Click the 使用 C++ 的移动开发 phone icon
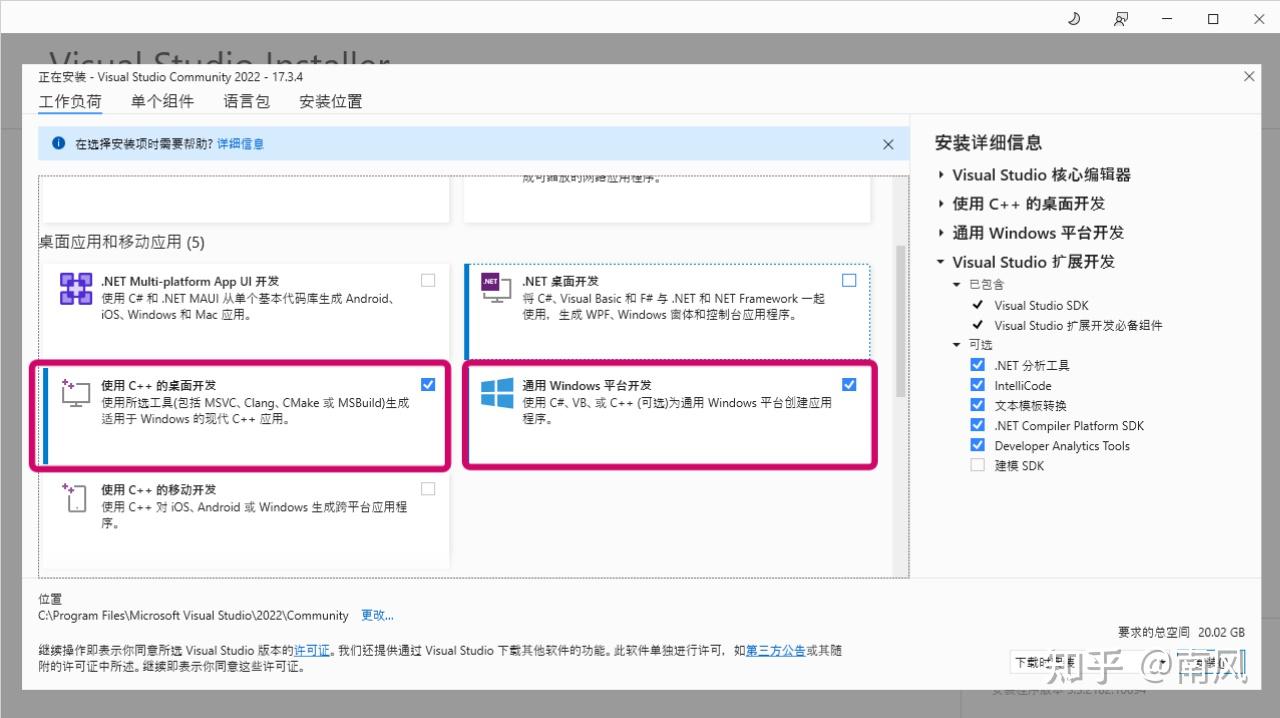 (75, 499)
